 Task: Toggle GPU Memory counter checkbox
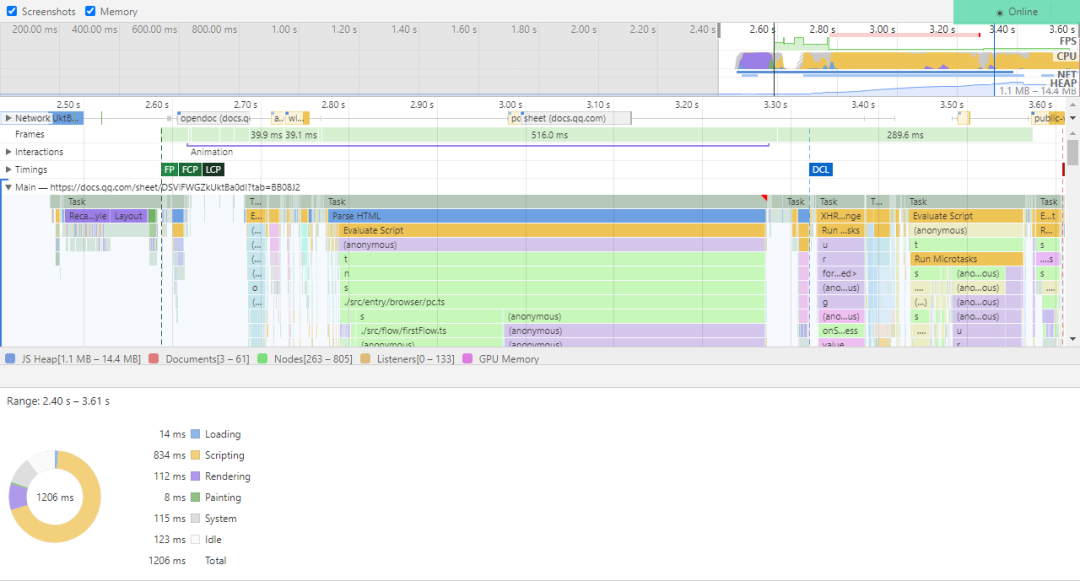[468, 359]
